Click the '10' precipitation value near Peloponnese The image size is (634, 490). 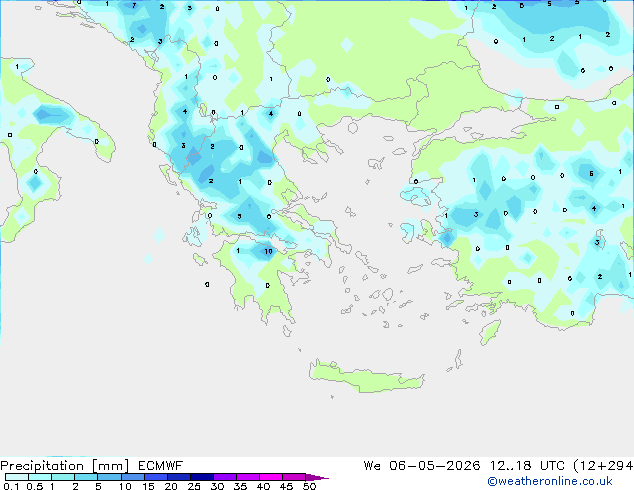(x=268, y=251)
